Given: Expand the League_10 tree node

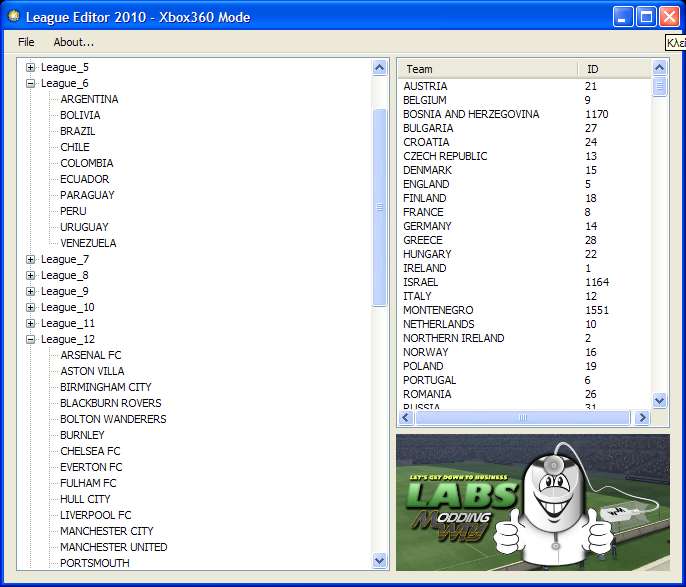Looking at the screenshot, I should click(31, 307).
